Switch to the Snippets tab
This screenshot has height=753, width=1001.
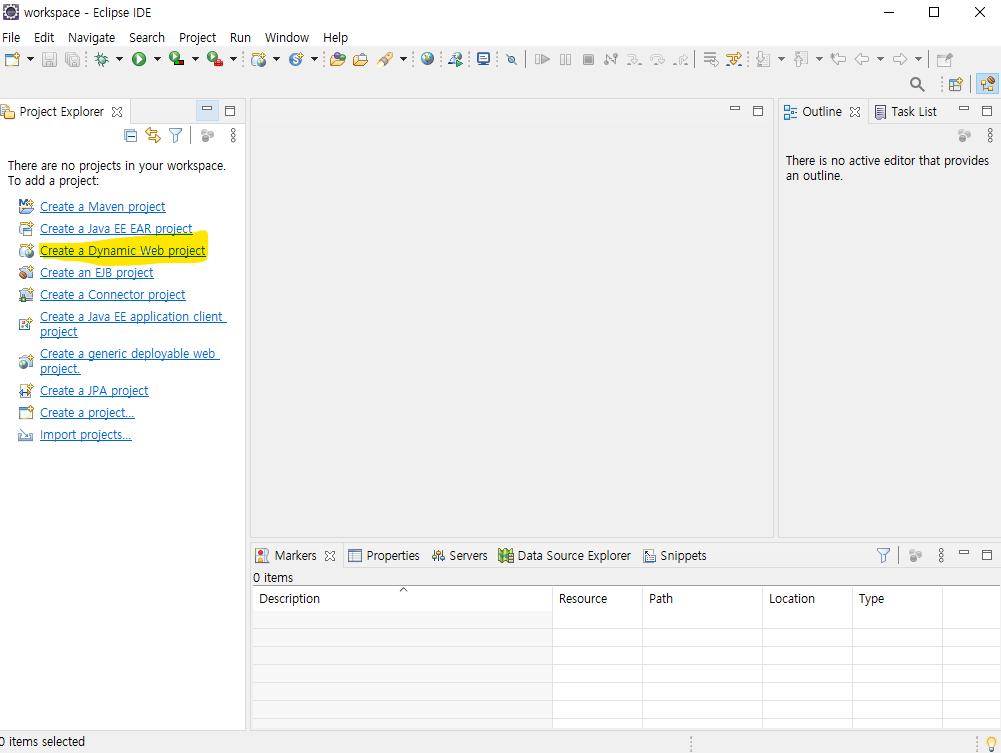pyautogui.click(x=675, y=556)
